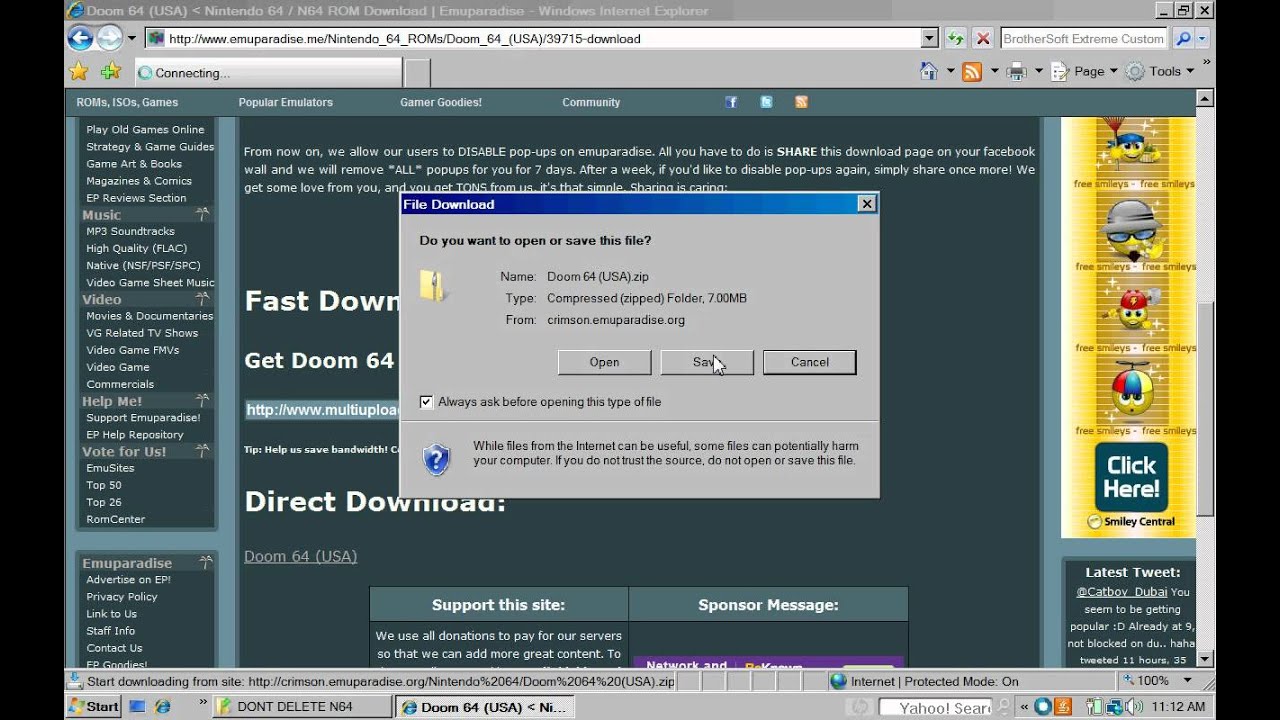Open the Windows Start button
This screenshot has width=1280, height=720.
pos(94,706)
